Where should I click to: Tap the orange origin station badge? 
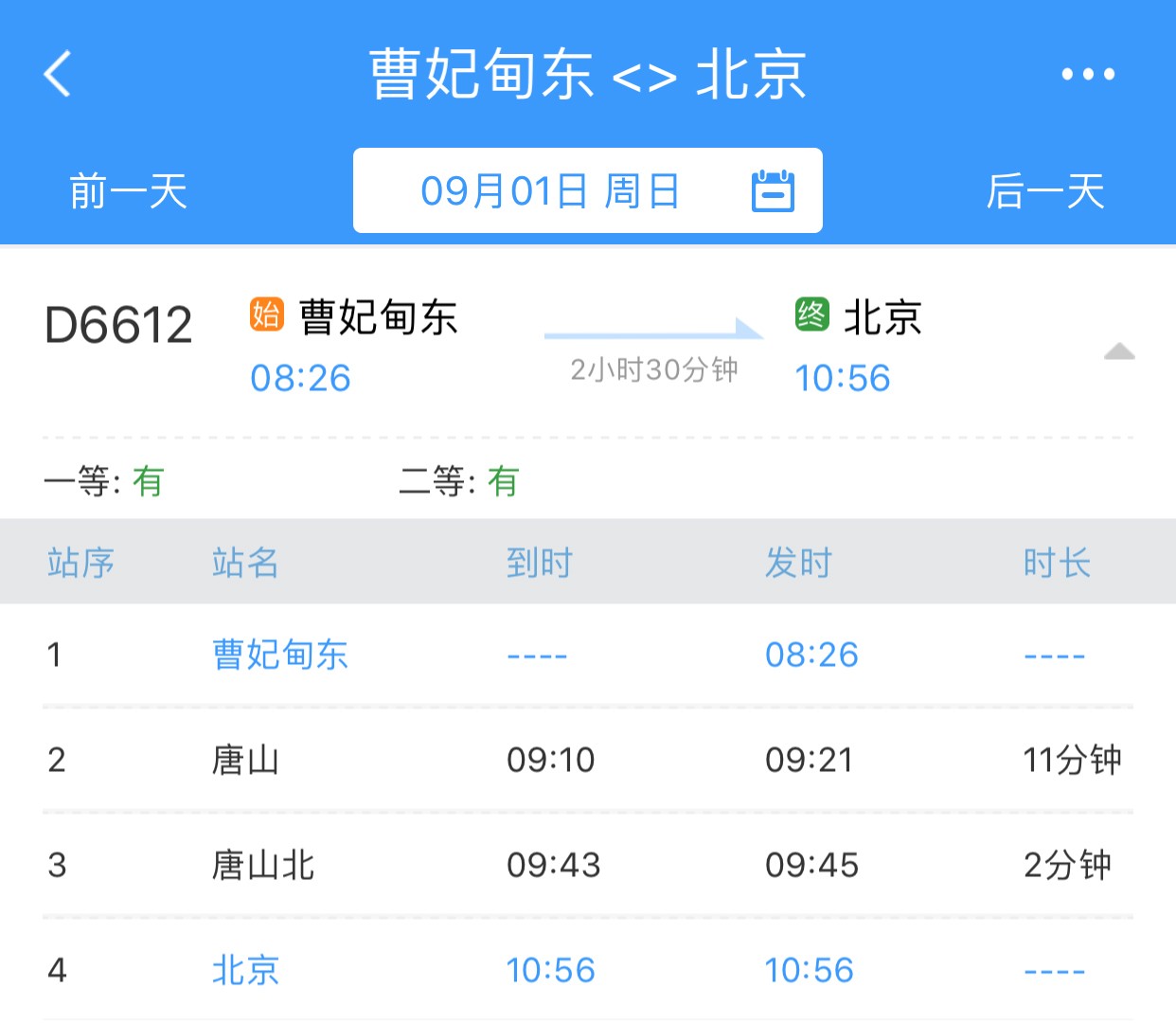point(266,314)
